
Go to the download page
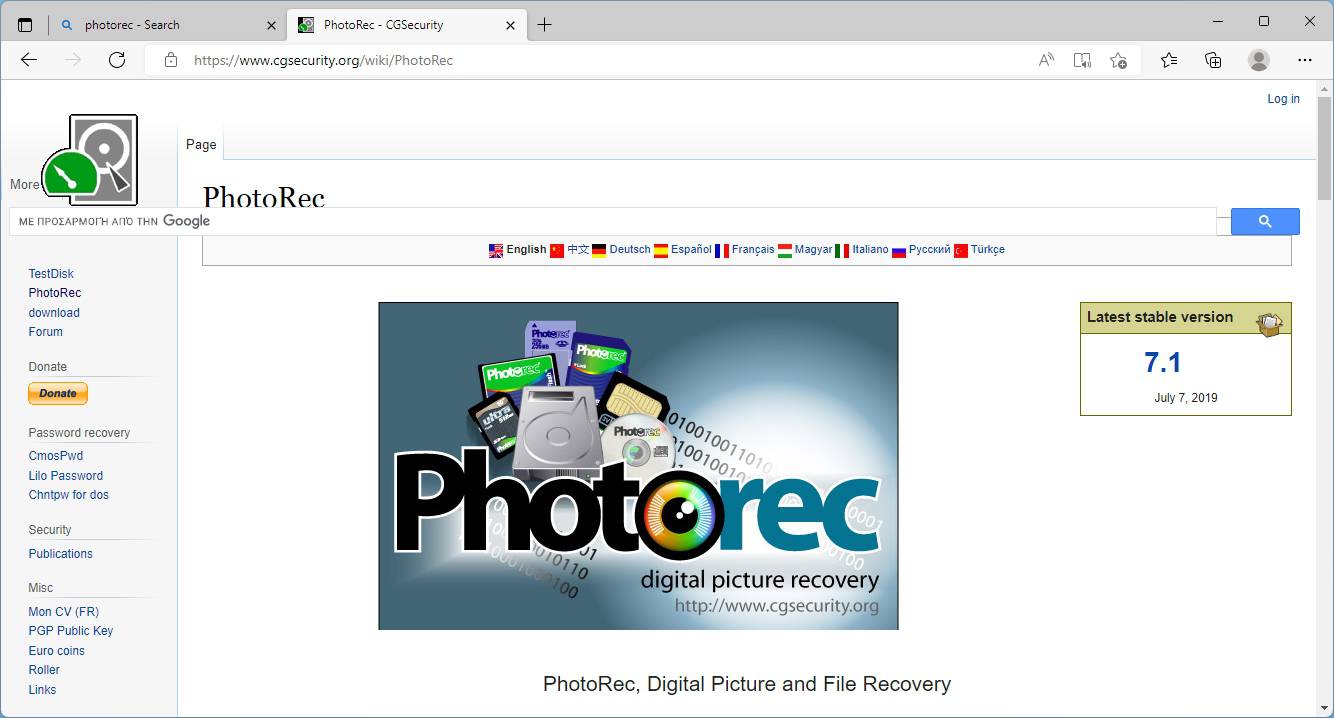click(54, 313)
